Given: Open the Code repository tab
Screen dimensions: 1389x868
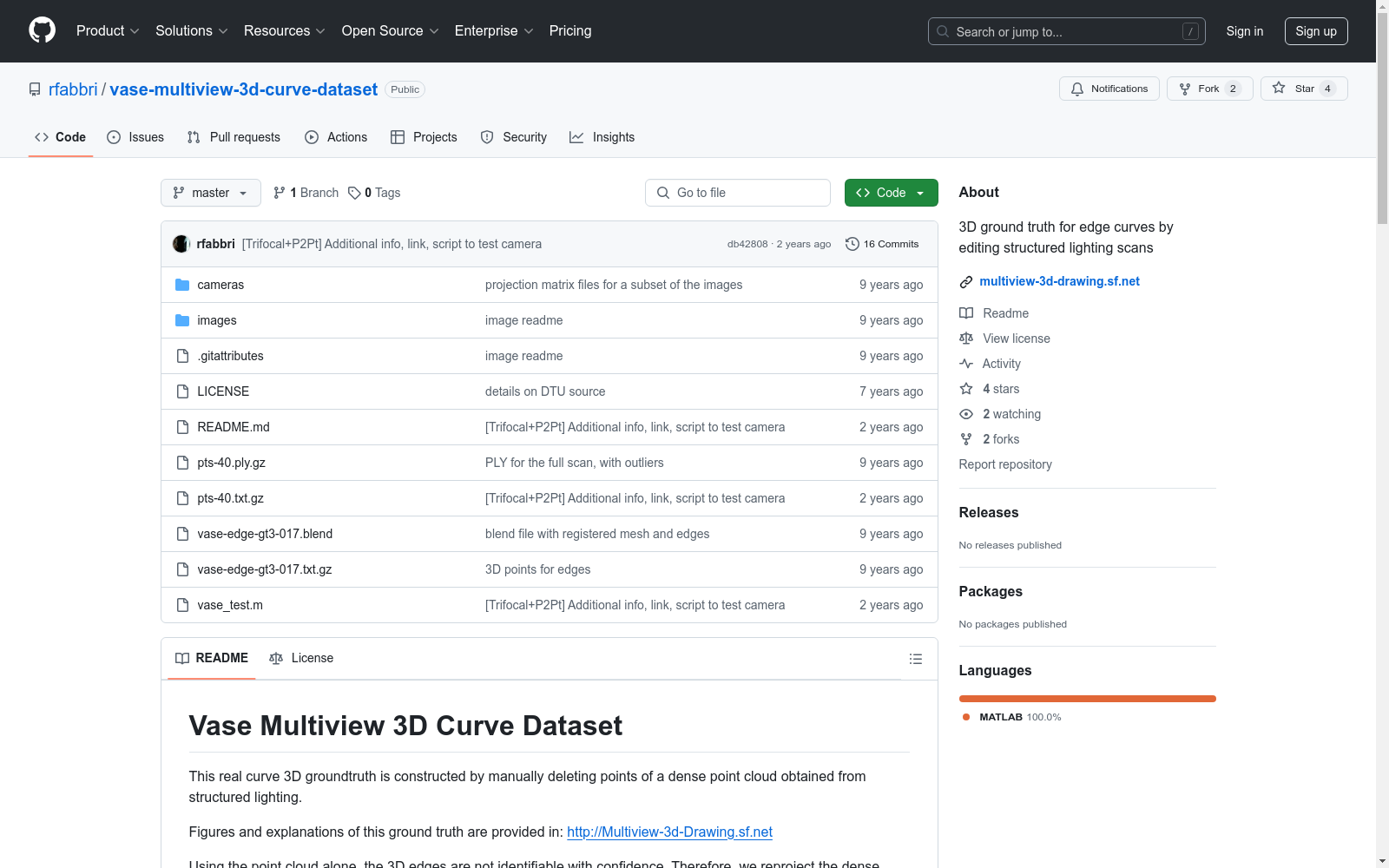Looking at the screenshot, I should coord(61,137).
